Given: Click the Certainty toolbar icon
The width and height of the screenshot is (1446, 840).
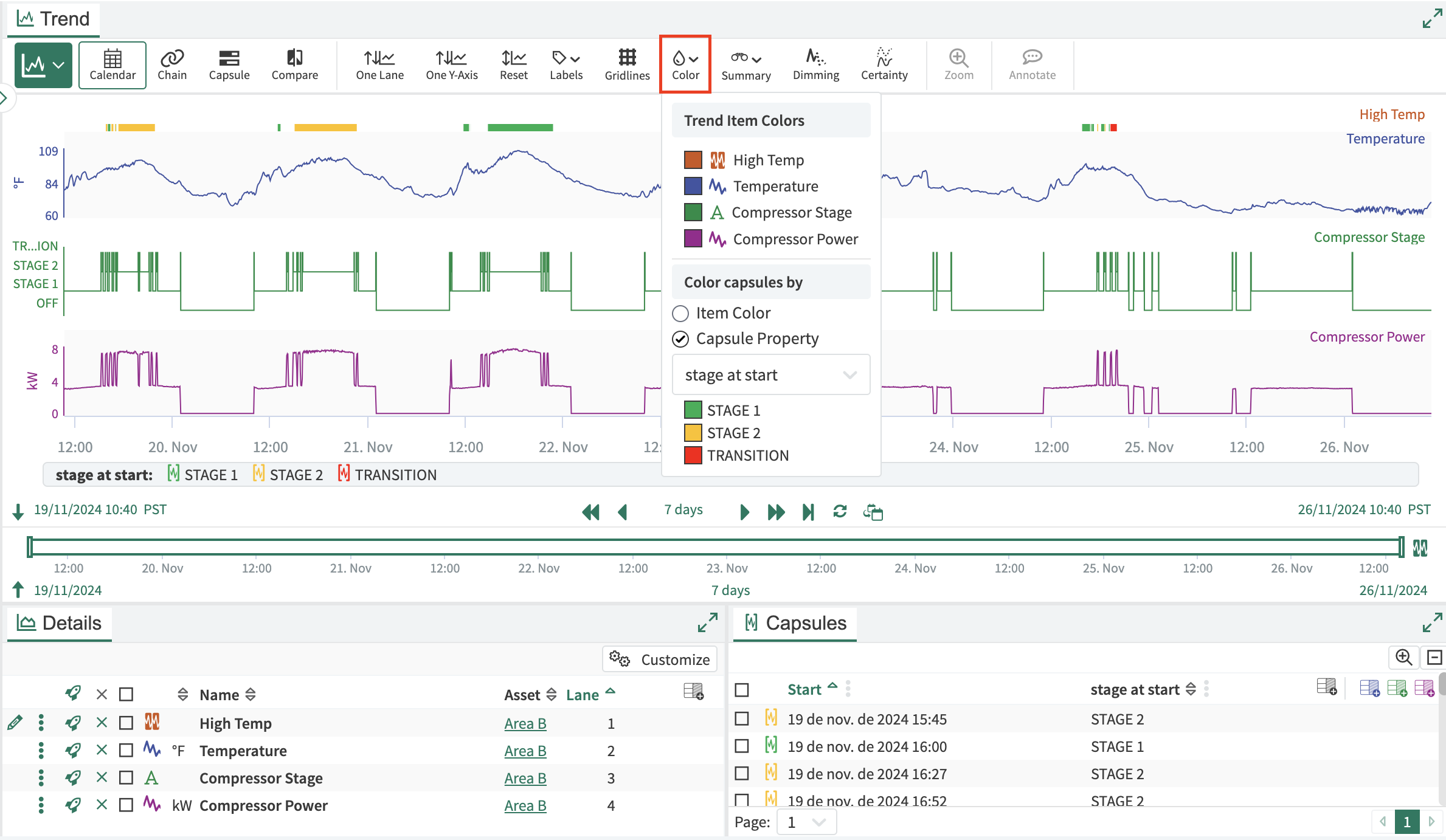Looking at the screenshot, I should (x=884, y=64).
